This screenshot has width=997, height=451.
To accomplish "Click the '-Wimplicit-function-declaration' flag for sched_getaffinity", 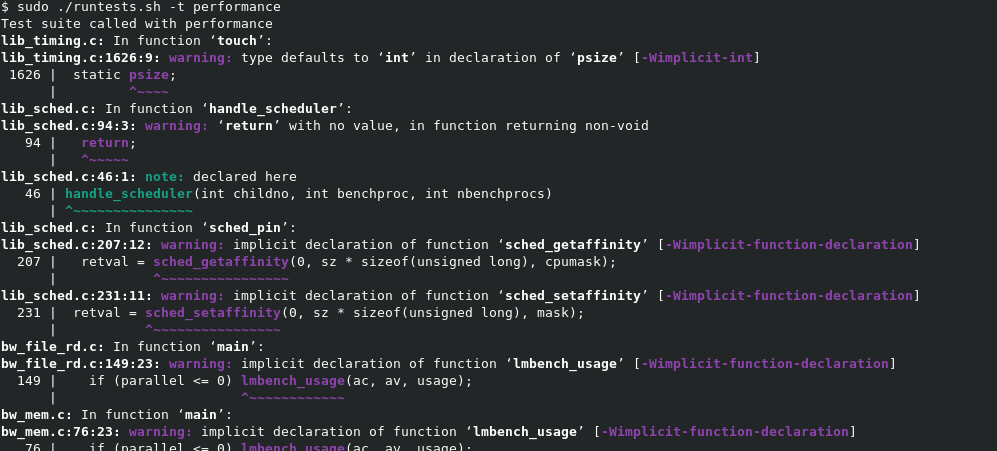I will pos(789,245).
